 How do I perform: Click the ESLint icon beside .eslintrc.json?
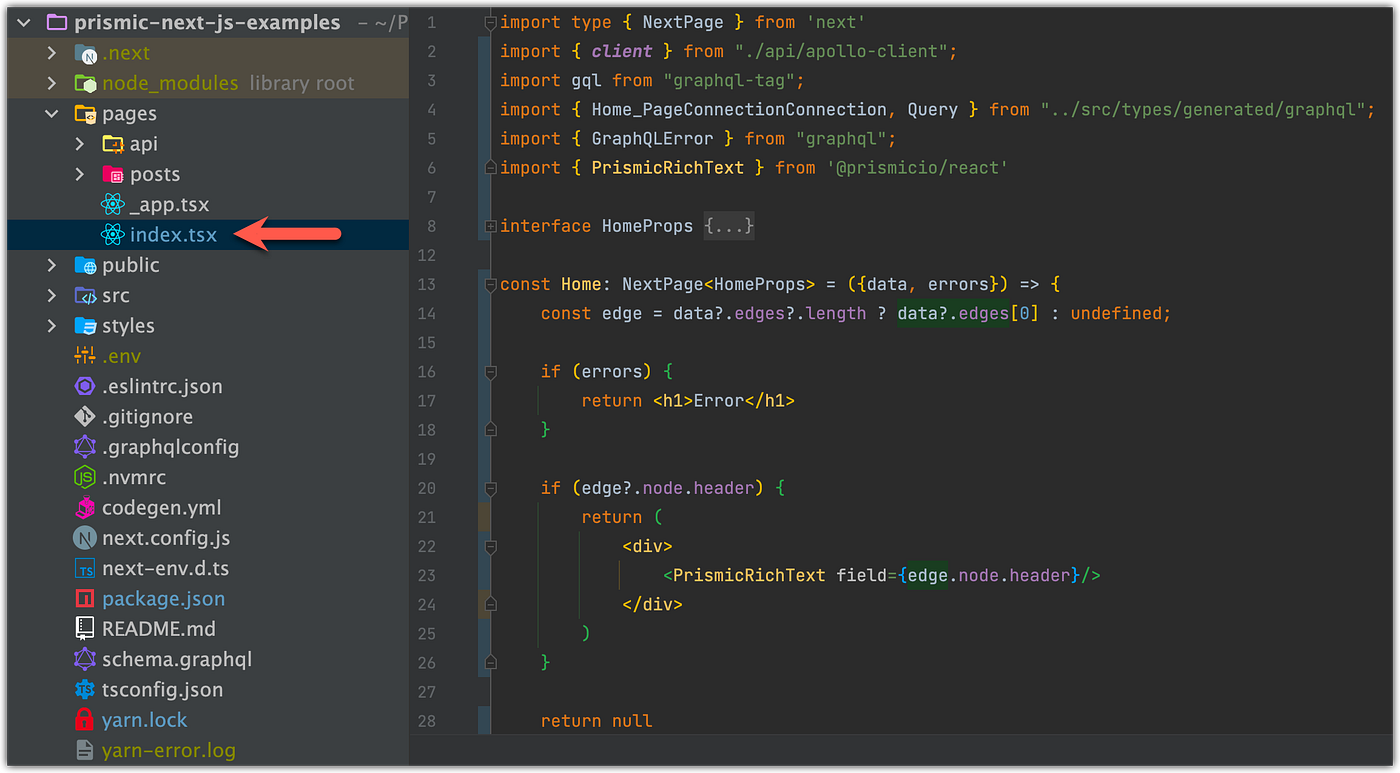click(83, 386)
